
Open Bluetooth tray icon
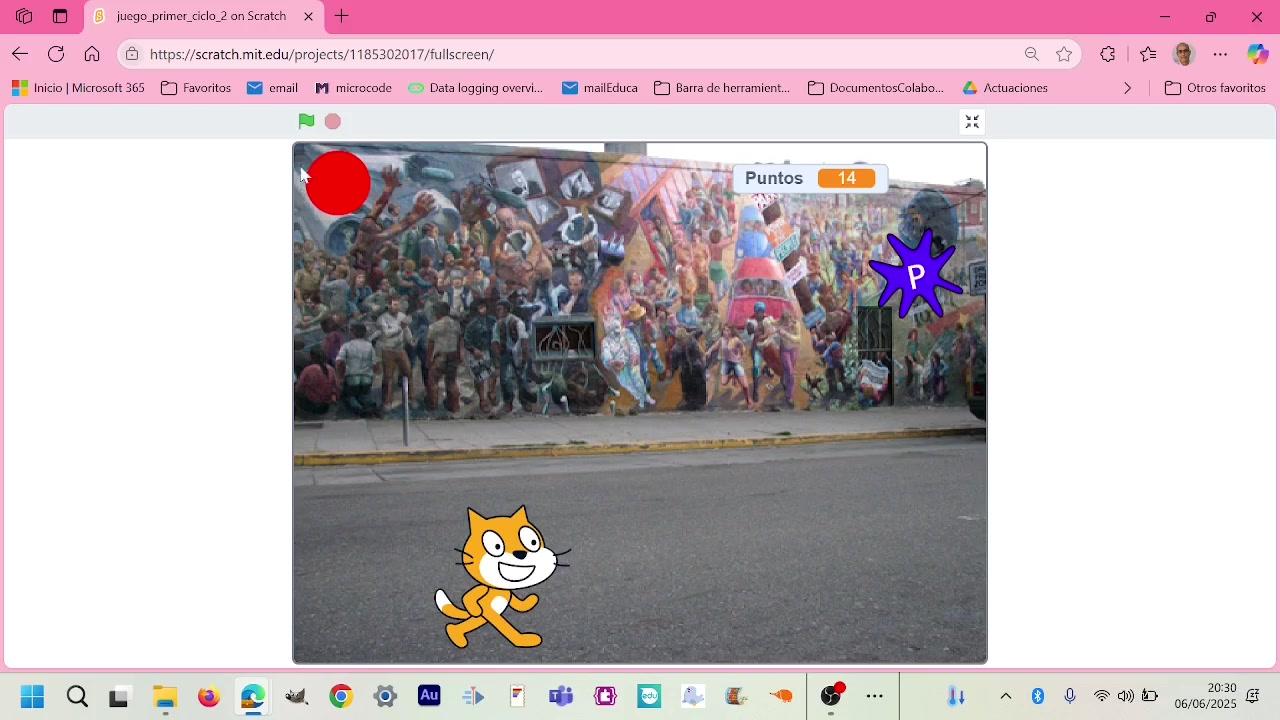click(x=1038, y=696)
